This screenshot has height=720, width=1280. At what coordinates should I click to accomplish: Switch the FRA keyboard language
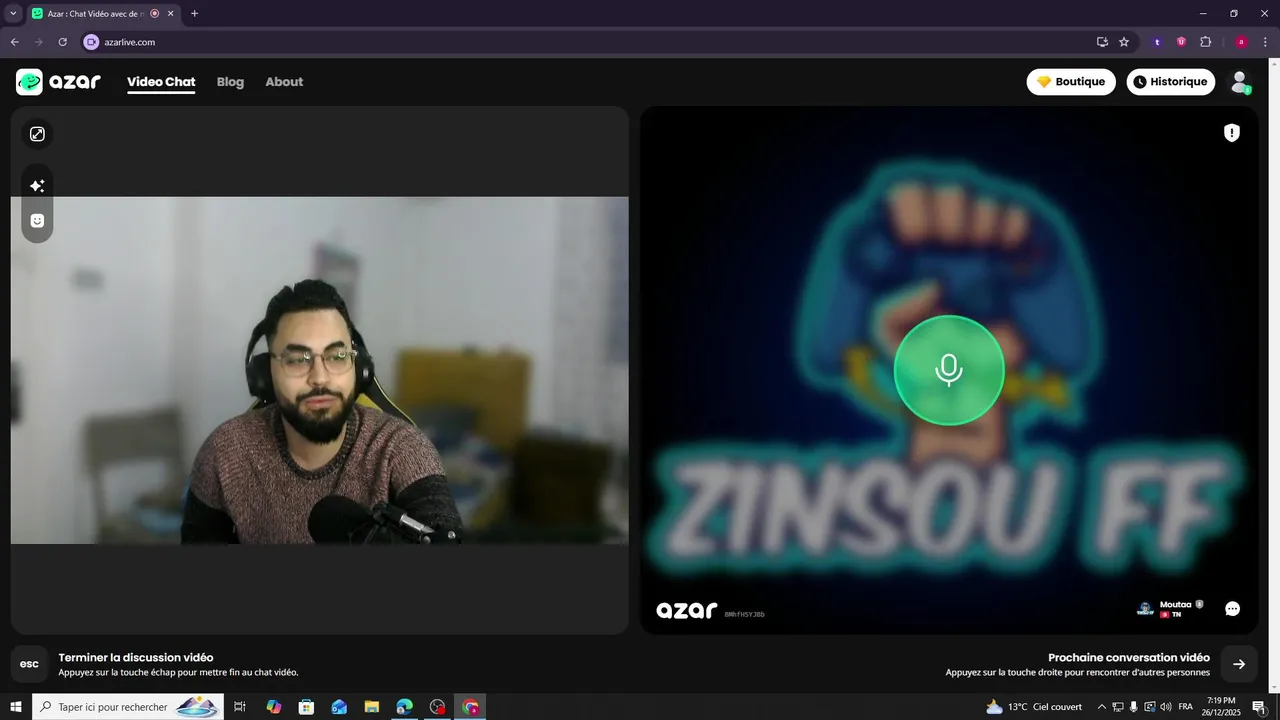[1186, 707]
